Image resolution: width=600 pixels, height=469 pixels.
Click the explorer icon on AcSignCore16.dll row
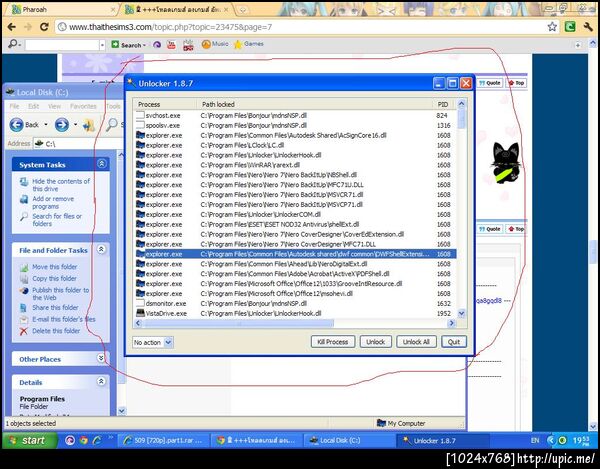coord(140,135)
